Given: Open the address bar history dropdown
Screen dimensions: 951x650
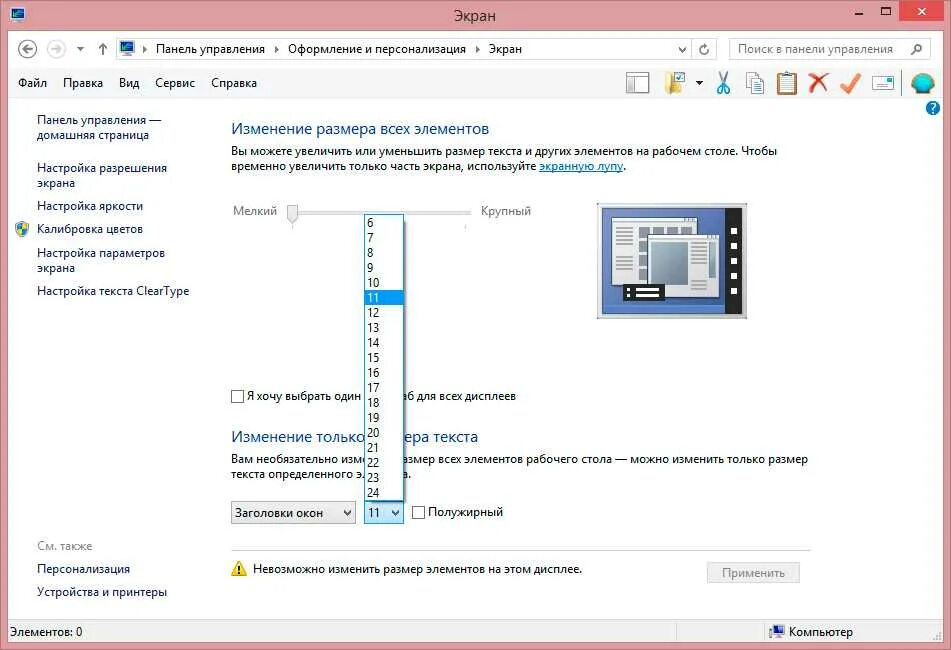Looking at the screenshot, I should coord(682,49).
